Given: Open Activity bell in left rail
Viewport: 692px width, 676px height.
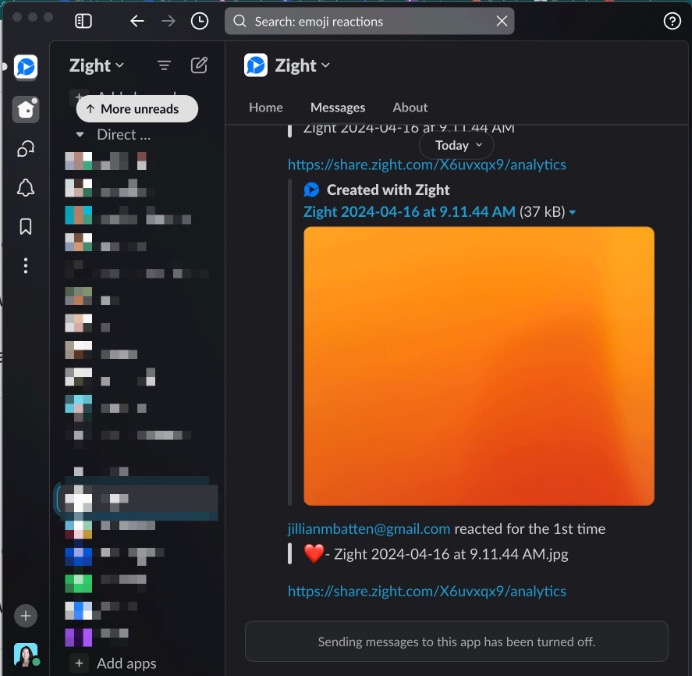Looking at the screenshot, I should [x=26, y=188].
